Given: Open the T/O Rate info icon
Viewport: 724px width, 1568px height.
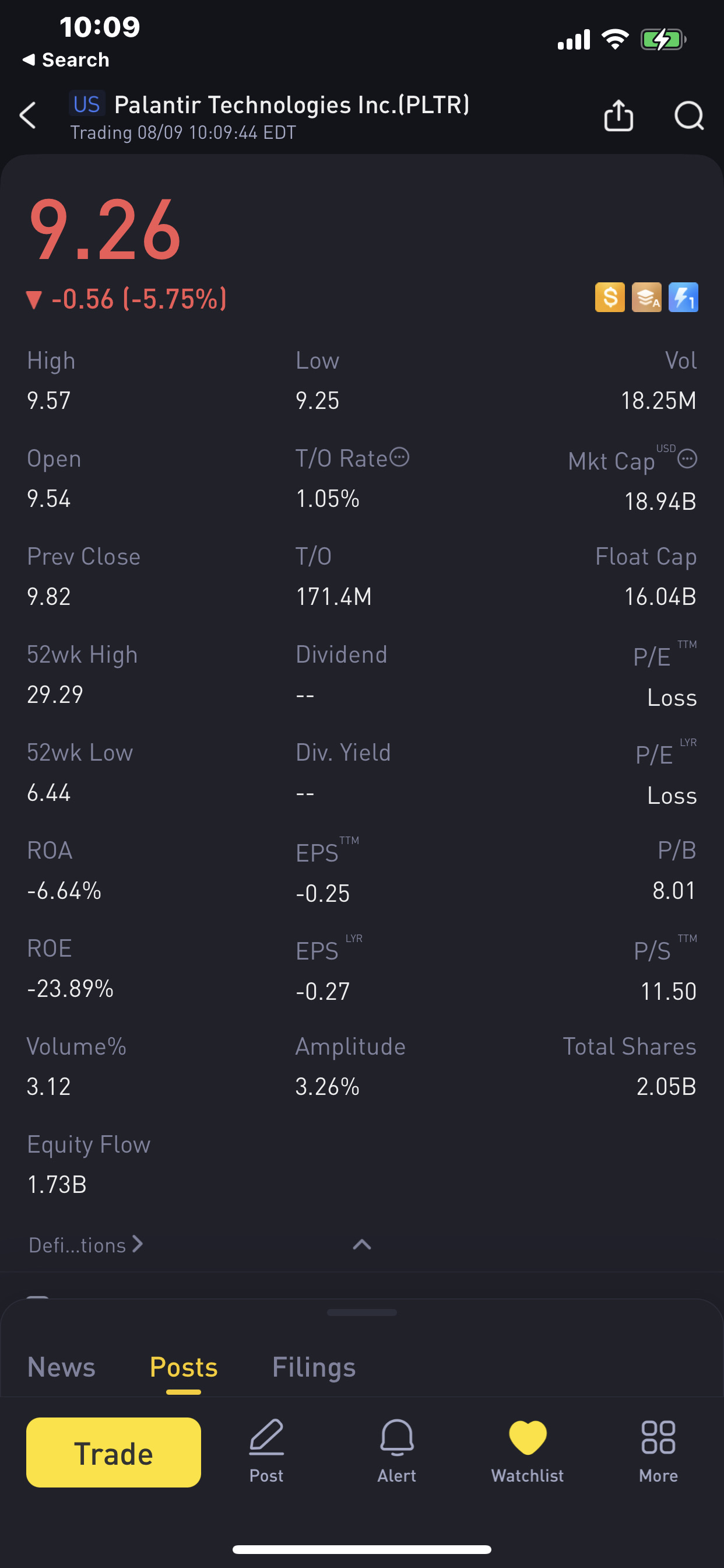Looking at the screenshot, I should 399,457.
